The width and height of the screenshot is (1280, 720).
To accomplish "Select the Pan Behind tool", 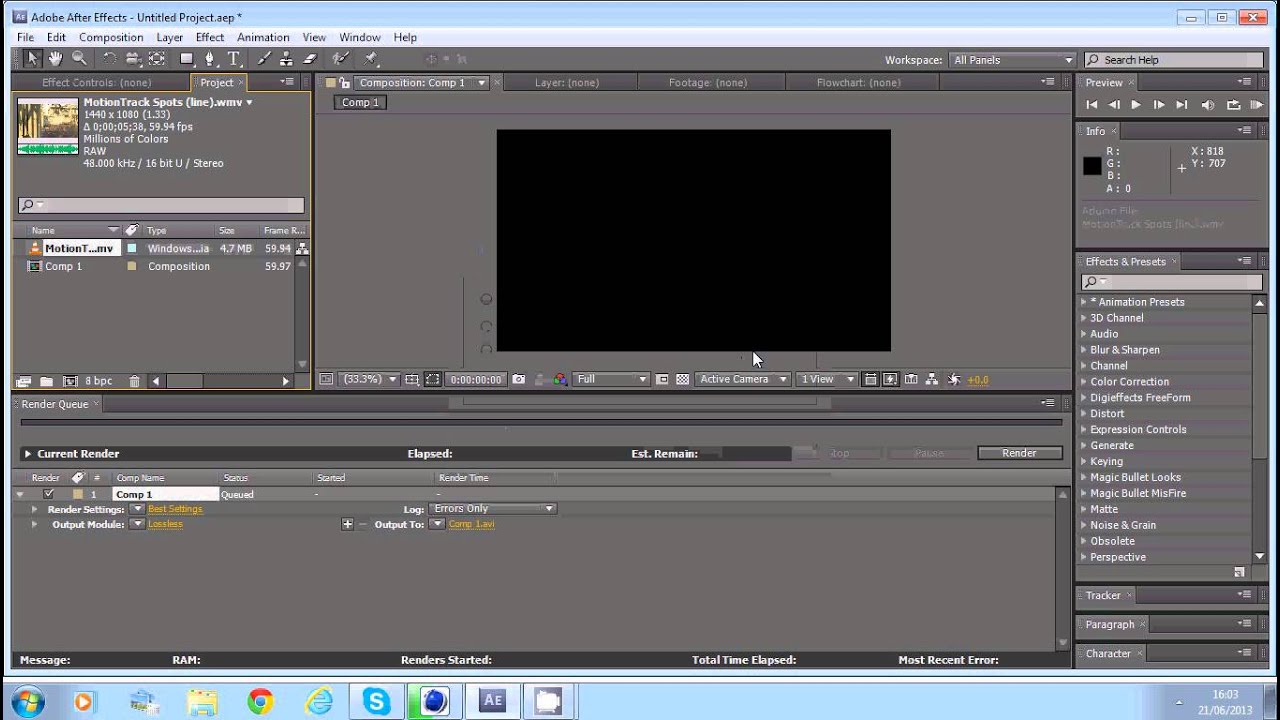I will coord(157,59).
